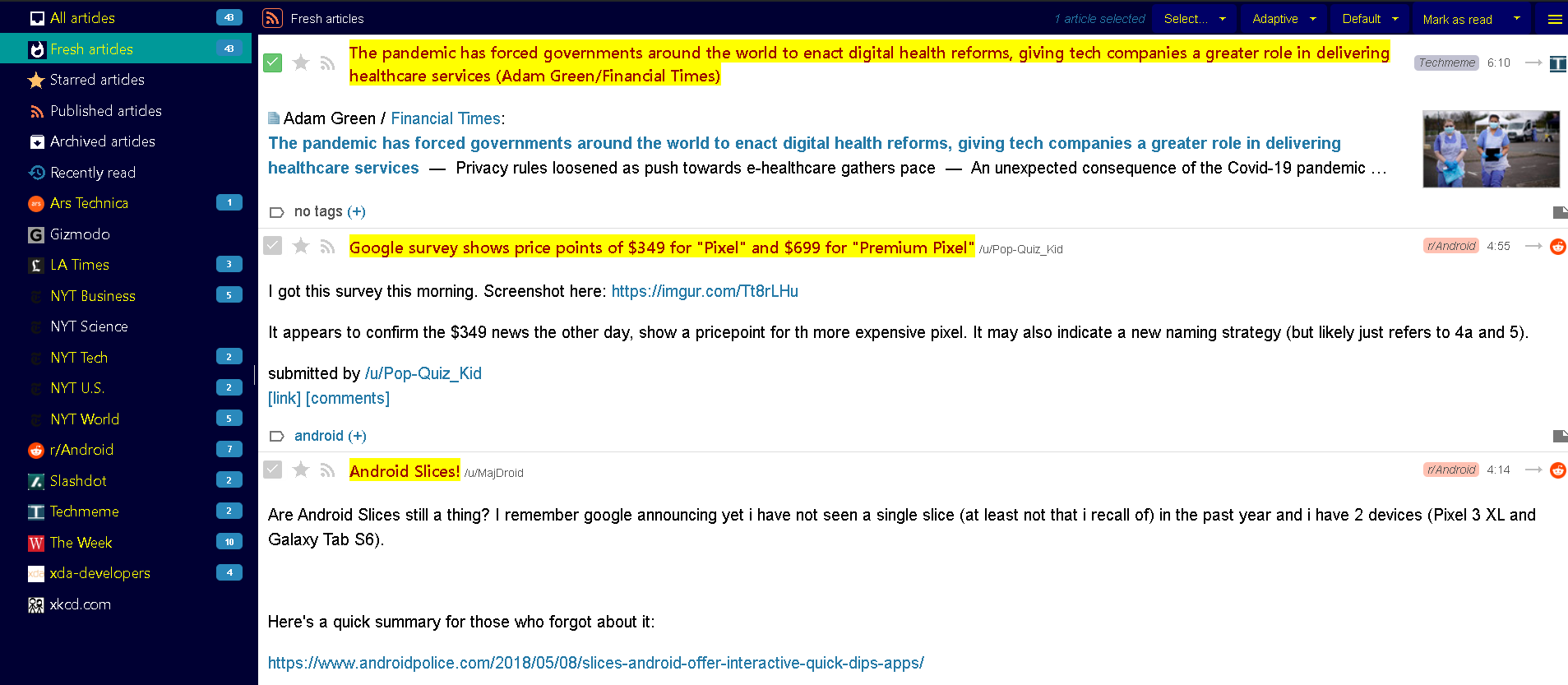This screenshot has width=1568, height=685.
Task: Click the 'android' tag link
Action: point(319,436)
